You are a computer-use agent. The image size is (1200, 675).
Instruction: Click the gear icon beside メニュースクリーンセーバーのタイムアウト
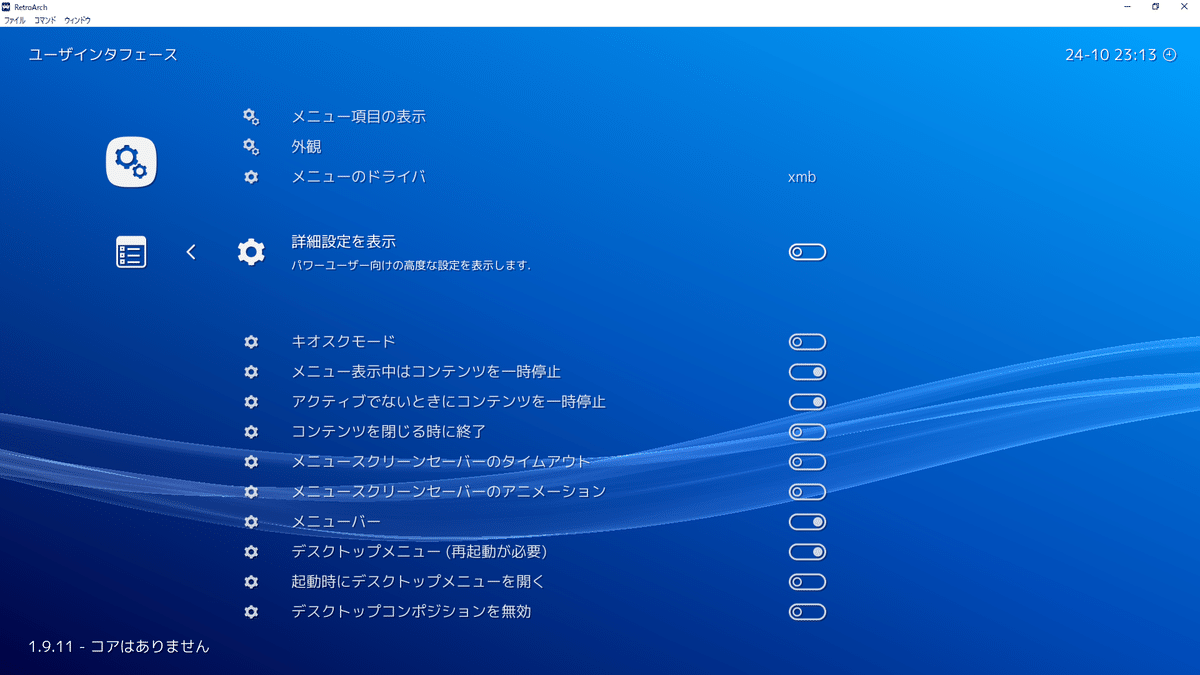click(x=251, y=462)
